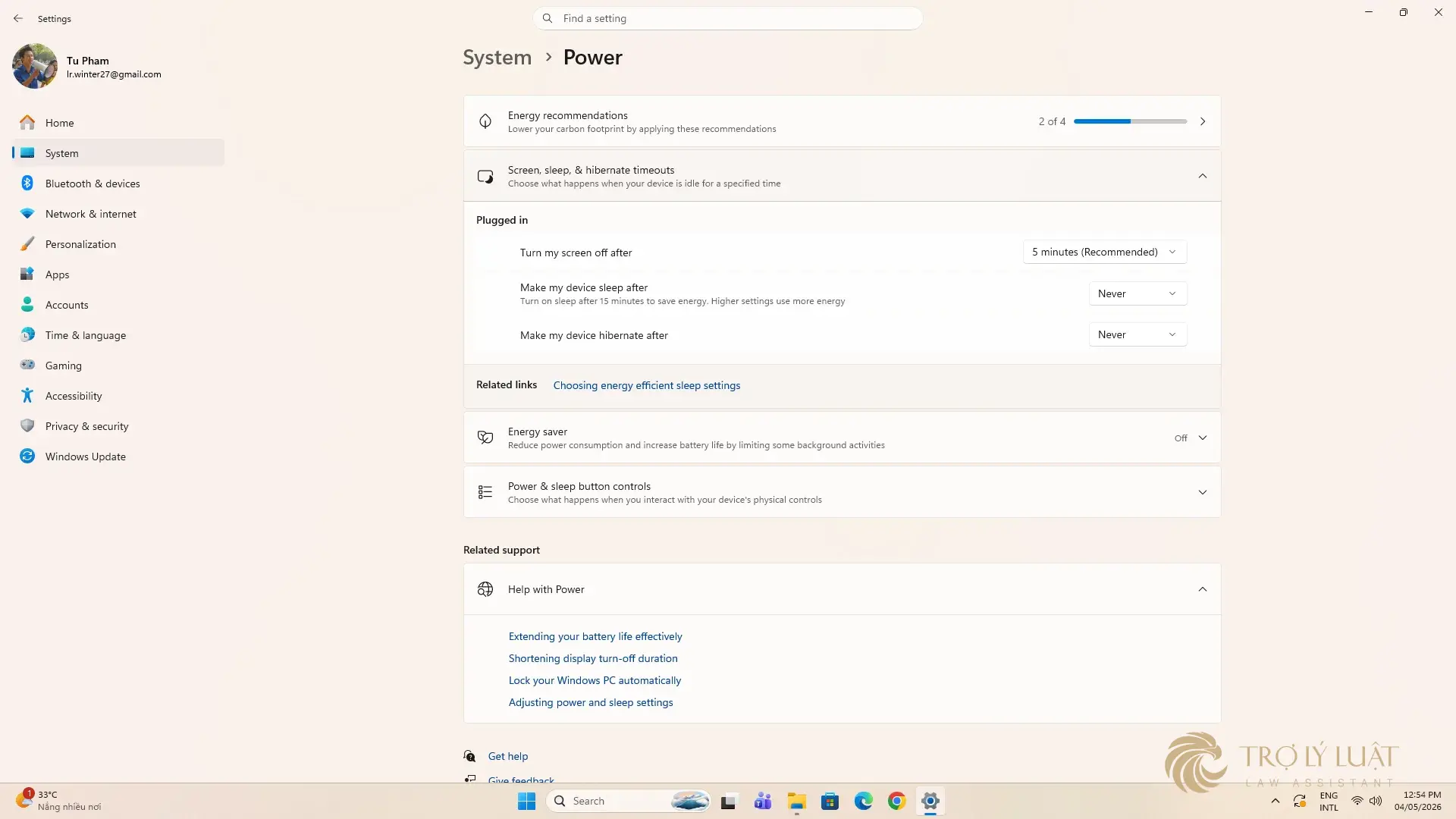The image size is (1456, 819).
Task: Click the Energy saver heart leaf icon
Action: click(485, 438)
